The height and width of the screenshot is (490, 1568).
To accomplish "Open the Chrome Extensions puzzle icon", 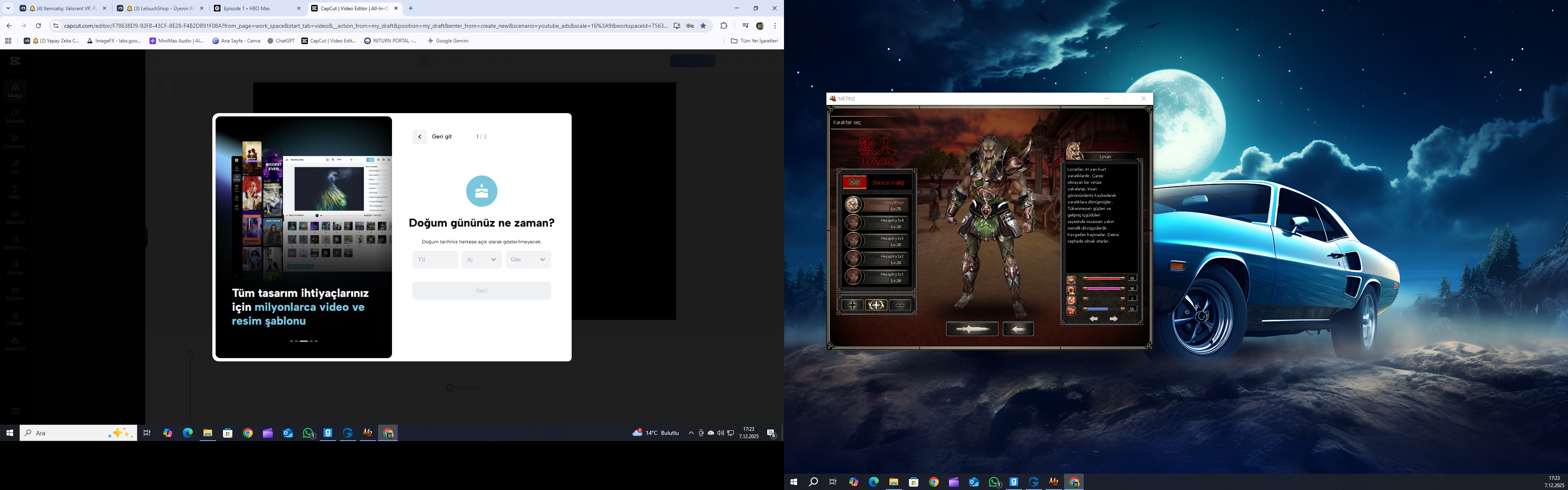I will pyautogui.click(x=724, y=26).
